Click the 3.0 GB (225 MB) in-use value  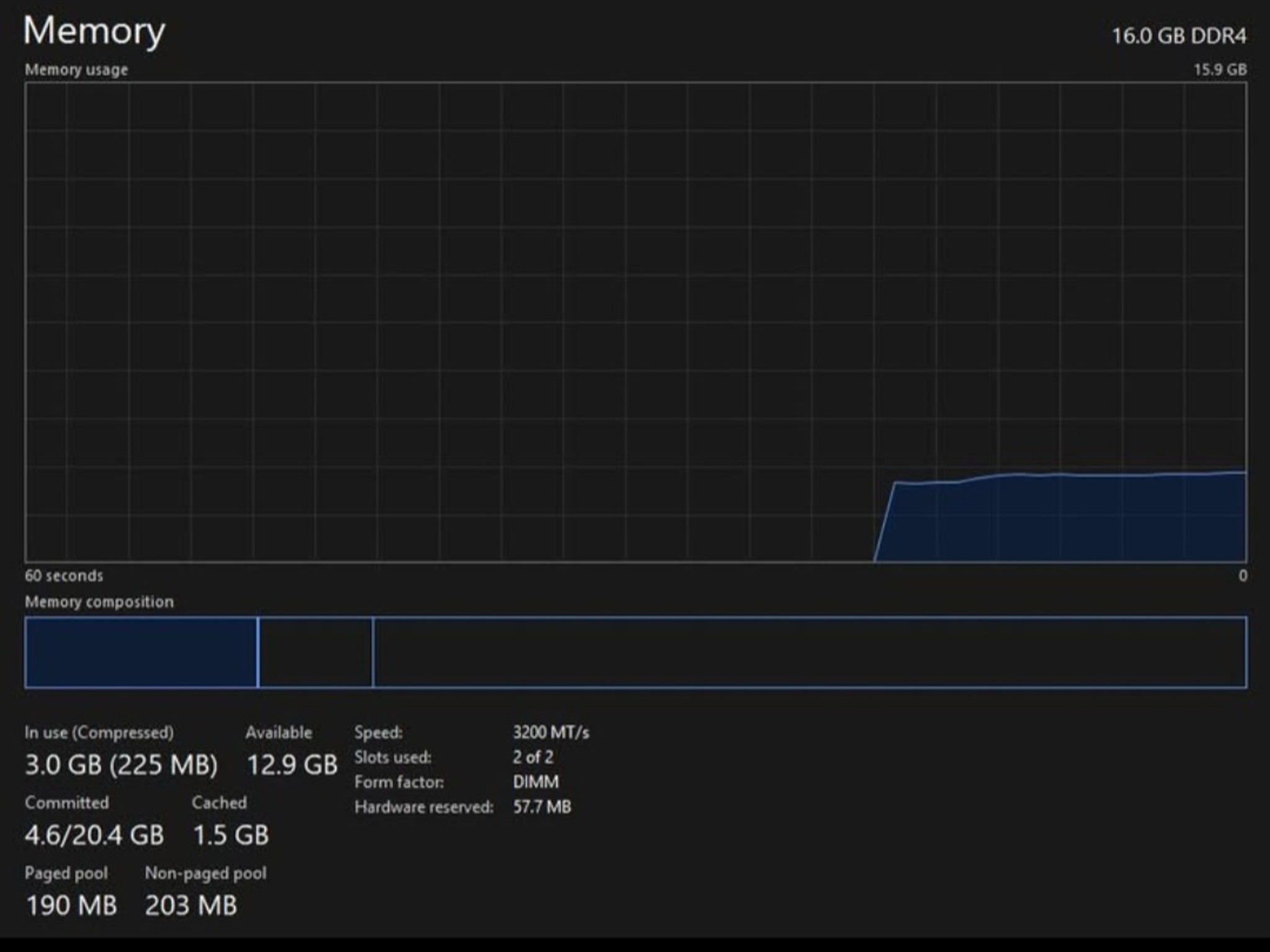[x=122, y=765]
